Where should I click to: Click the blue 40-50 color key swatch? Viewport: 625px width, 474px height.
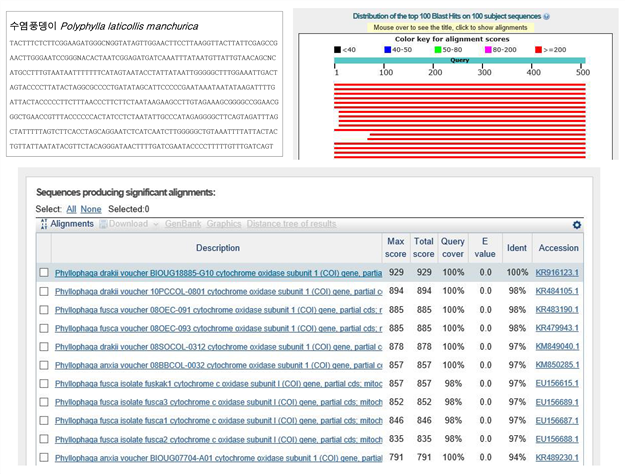click(387, 50)
